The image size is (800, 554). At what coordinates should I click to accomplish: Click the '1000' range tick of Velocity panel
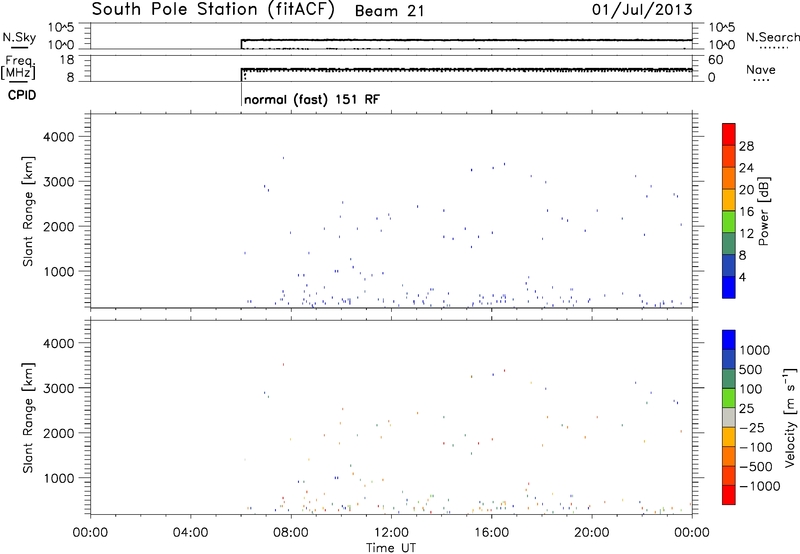coord(59,478)
